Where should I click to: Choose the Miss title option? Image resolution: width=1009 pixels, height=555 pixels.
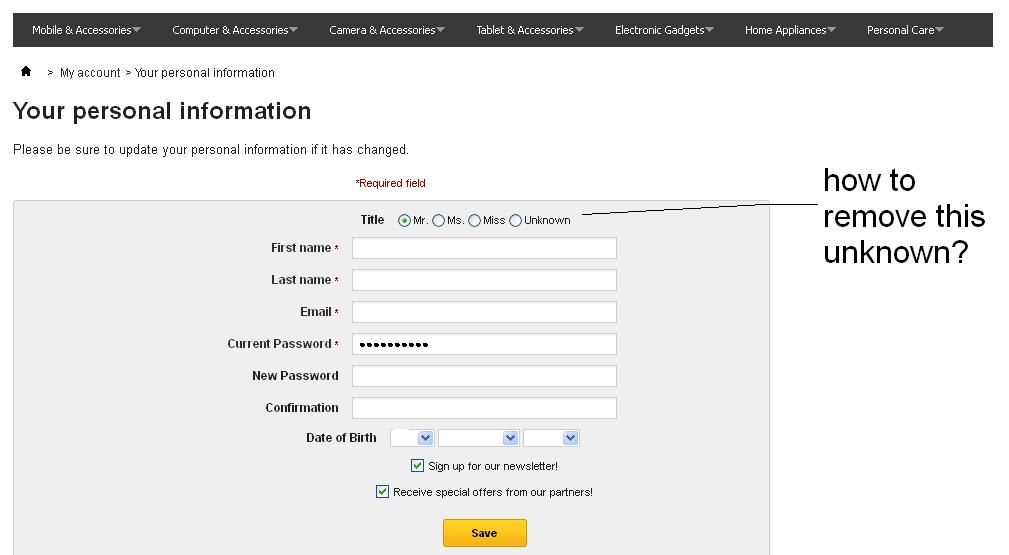(474, 221)
